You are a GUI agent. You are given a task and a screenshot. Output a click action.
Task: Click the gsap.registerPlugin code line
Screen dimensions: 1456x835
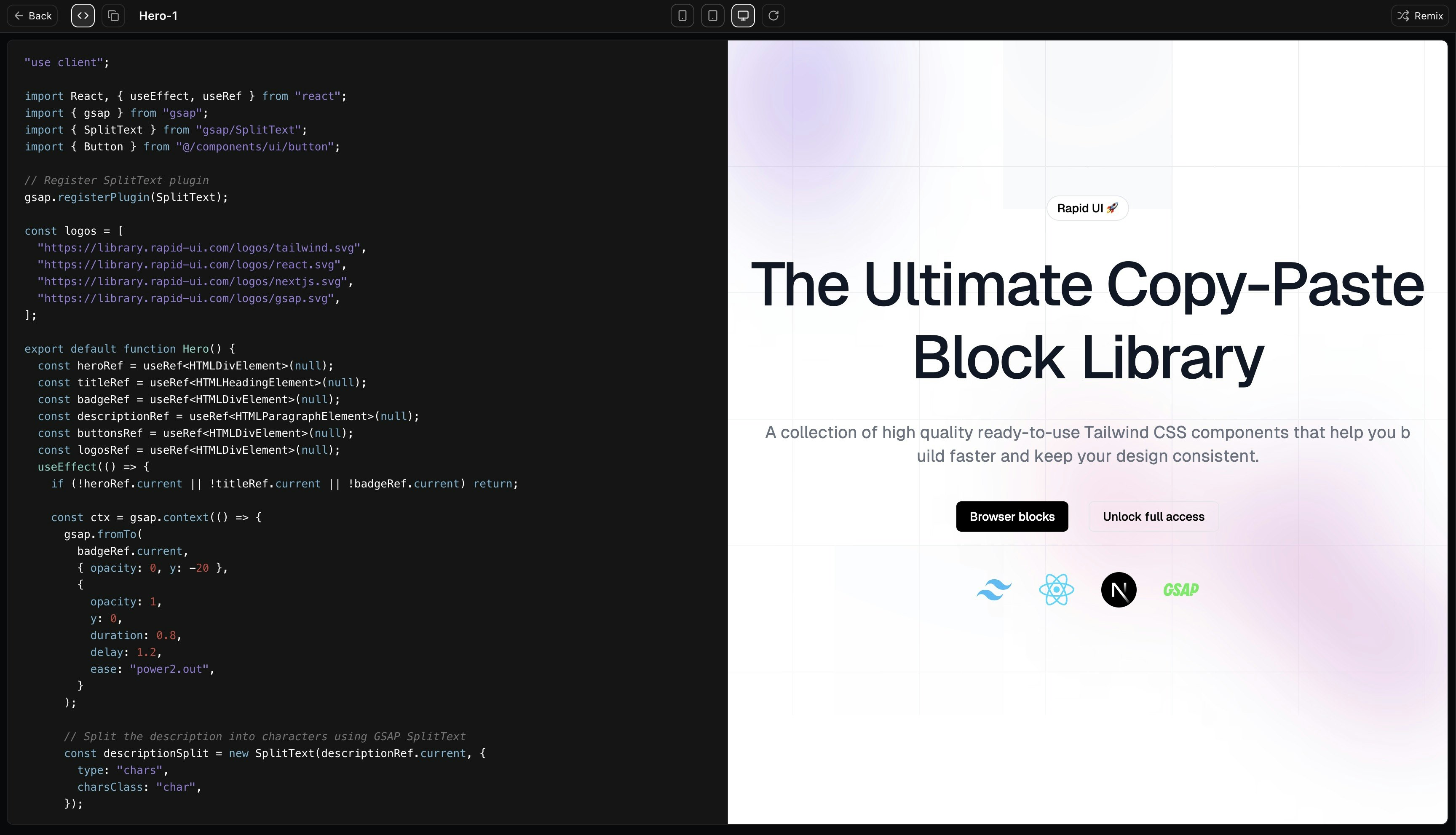[x=126, y=197]
